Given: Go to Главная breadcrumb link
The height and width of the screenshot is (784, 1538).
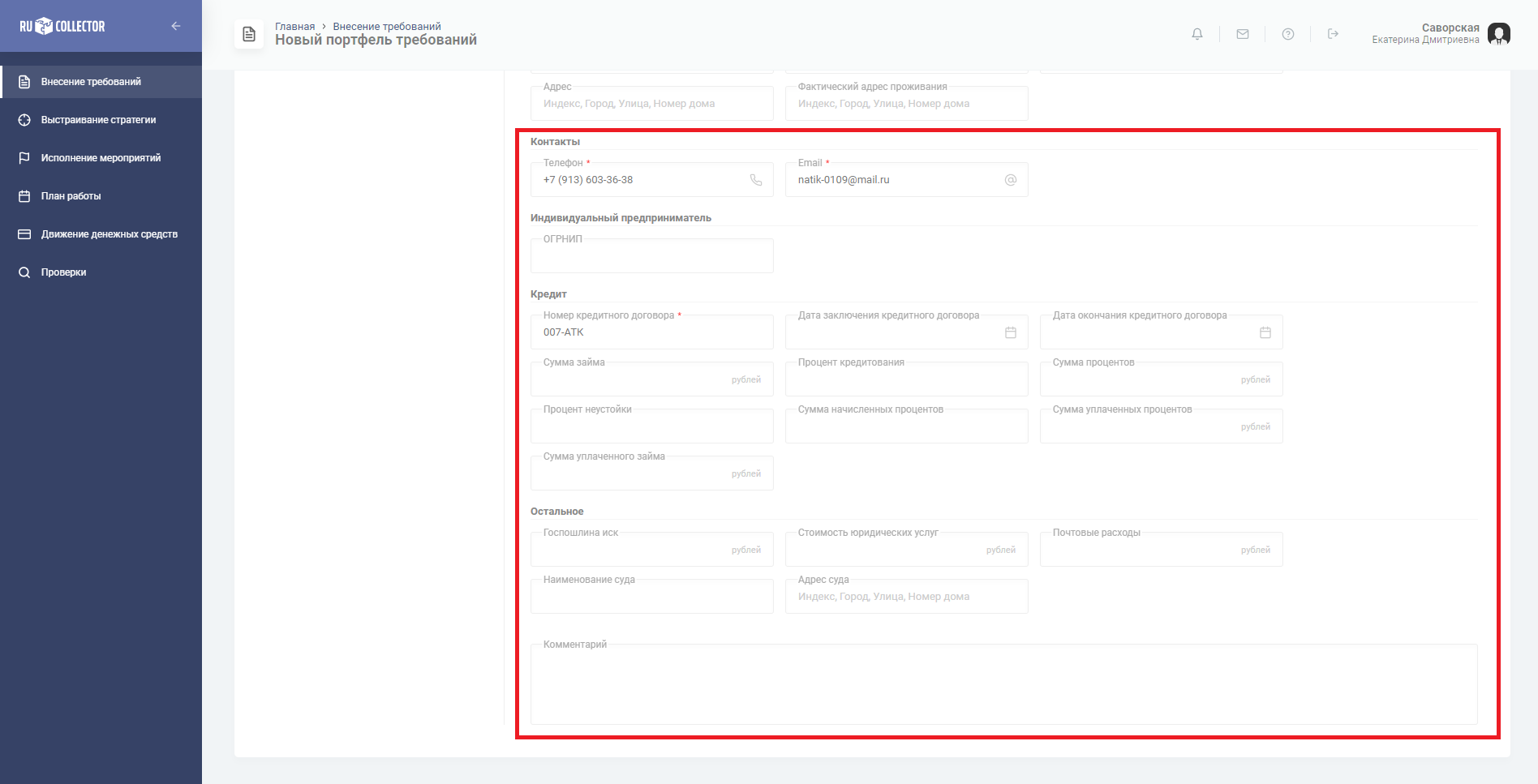Looking at the screenshot, I should tap(294, 26).
